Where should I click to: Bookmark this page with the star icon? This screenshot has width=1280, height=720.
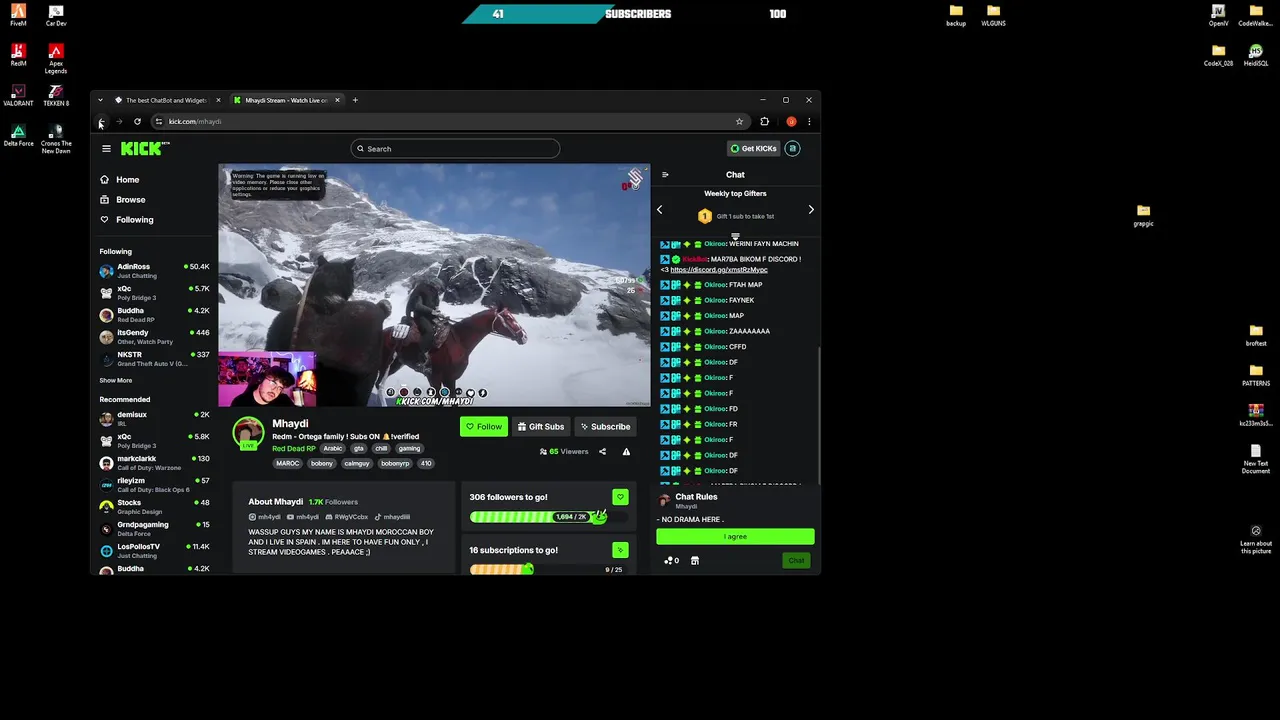[739, 122]
